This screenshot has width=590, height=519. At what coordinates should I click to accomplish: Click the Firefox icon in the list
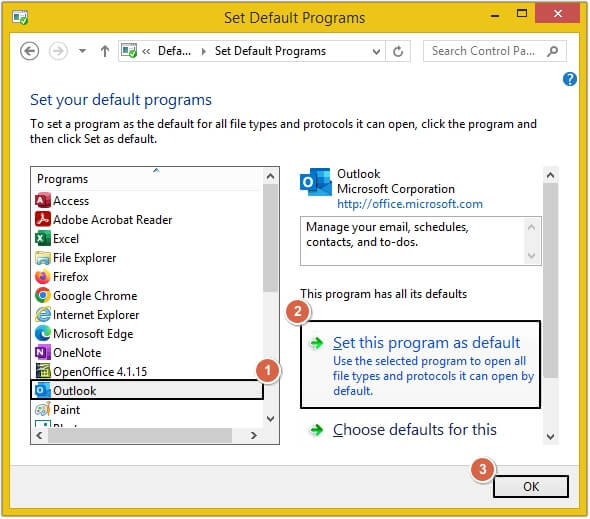click(x=43, y=277)
